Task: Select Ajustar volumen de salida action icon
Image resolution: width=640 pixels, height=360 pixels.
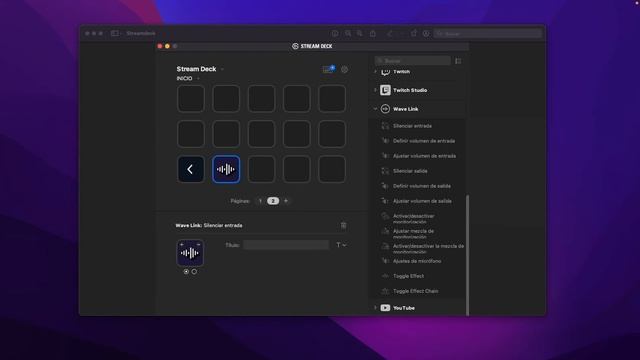Action: (x=385, y=201)
